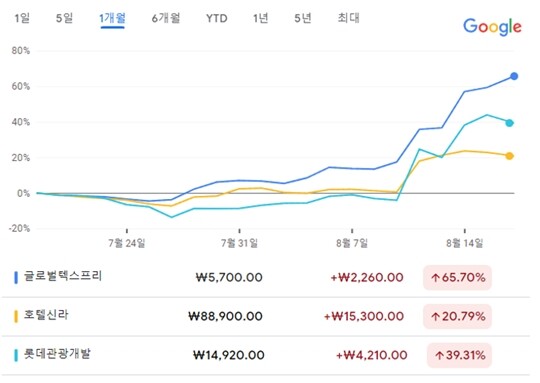540x383 pixels.
Task: Open the 글로벌텍스프리 stock row
Action: pyautogui.click(x=266, y=278)
